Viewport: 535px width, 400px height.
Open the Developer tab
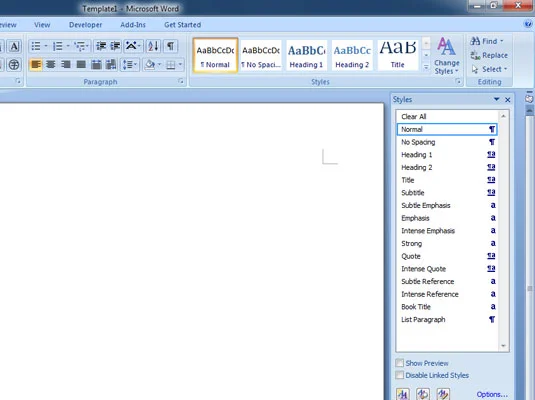coord(85,25)
